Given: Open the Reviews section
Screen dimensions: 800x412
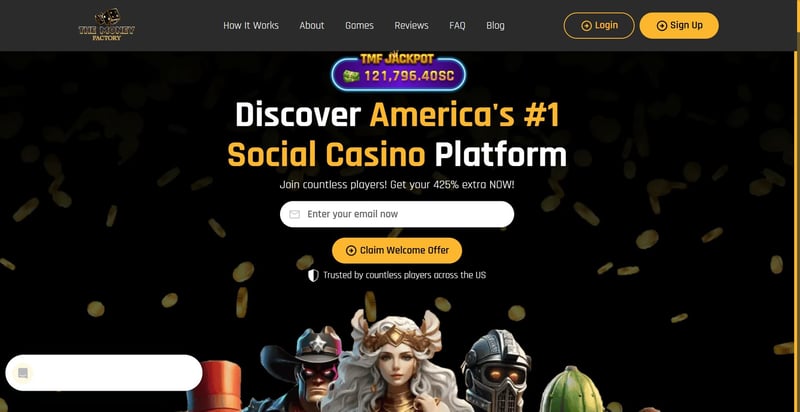Looking at the screenshot, I should 411,25.
